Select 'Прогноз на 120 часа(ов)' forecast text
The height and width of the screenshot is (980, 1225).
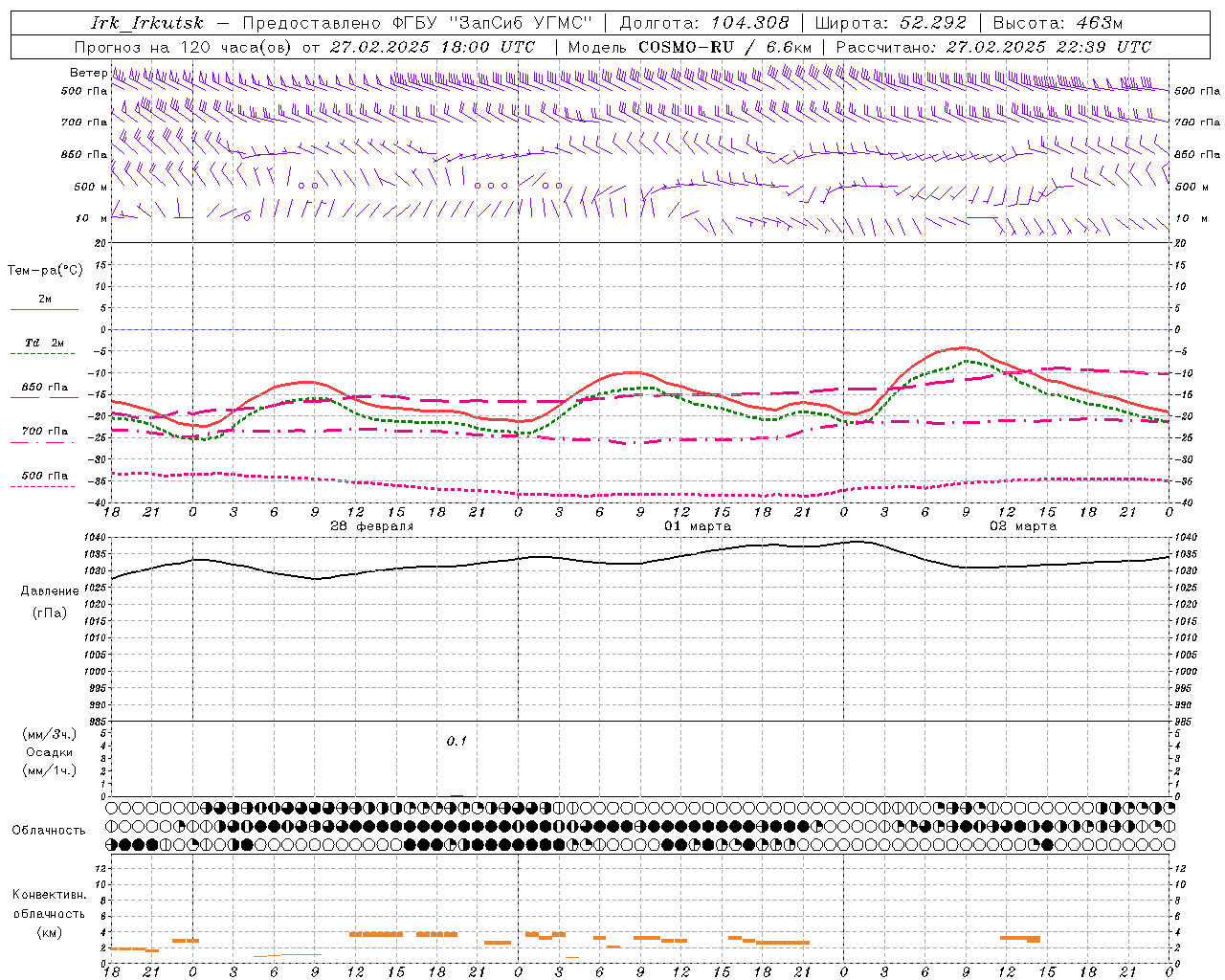tap(184, 47)
